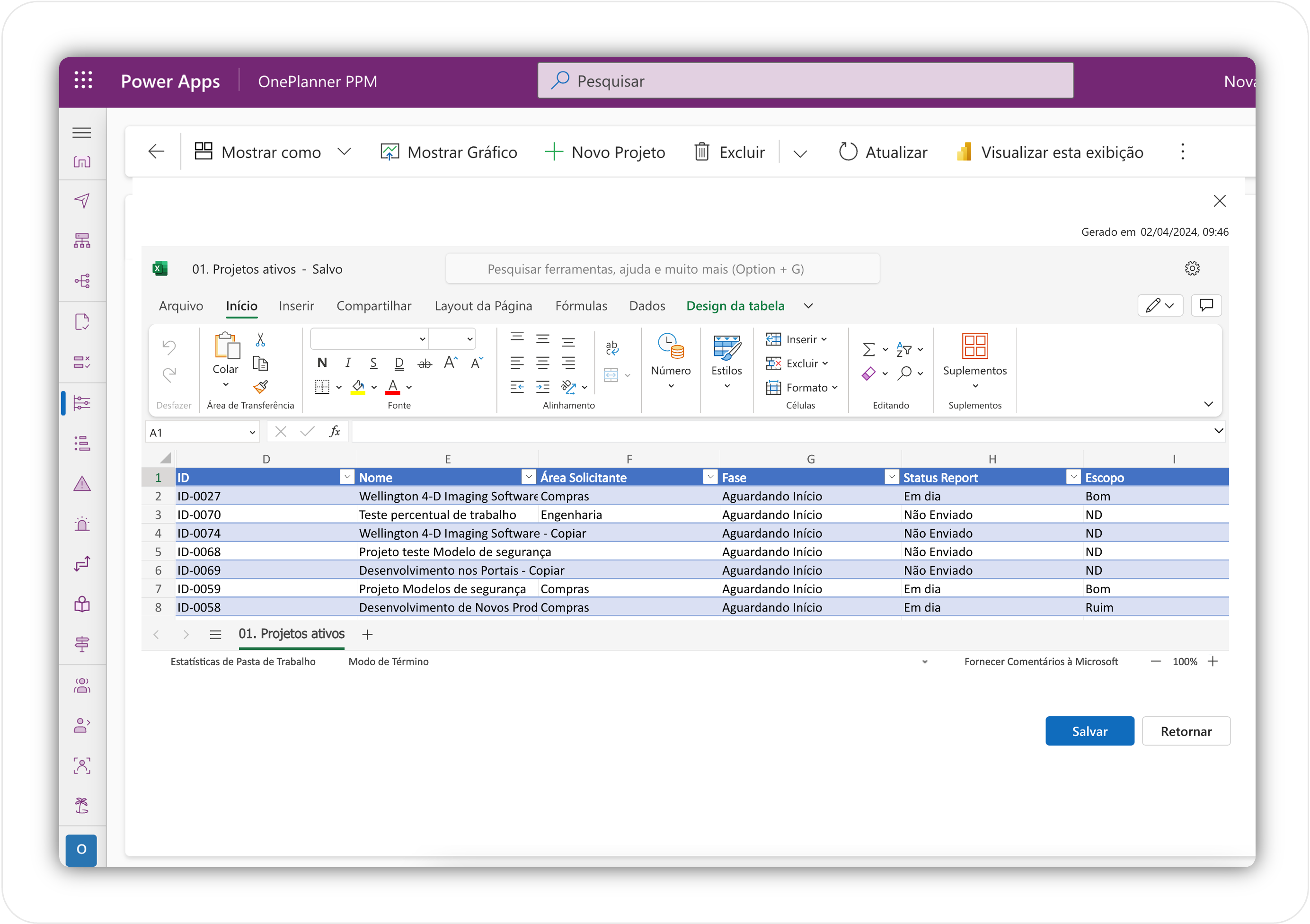Open the font name dropdown
1310x924 pixels.
tap(422, 339)
